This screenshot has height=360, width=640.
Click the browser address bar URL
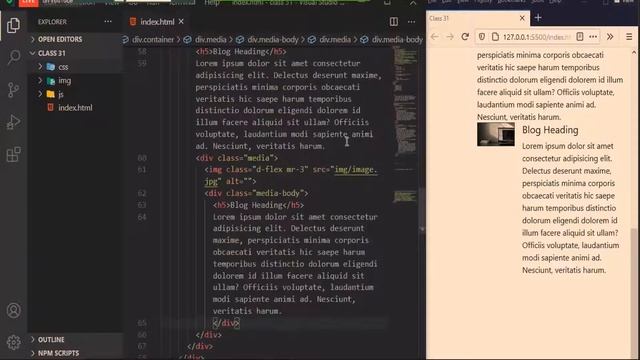(536, 37)
